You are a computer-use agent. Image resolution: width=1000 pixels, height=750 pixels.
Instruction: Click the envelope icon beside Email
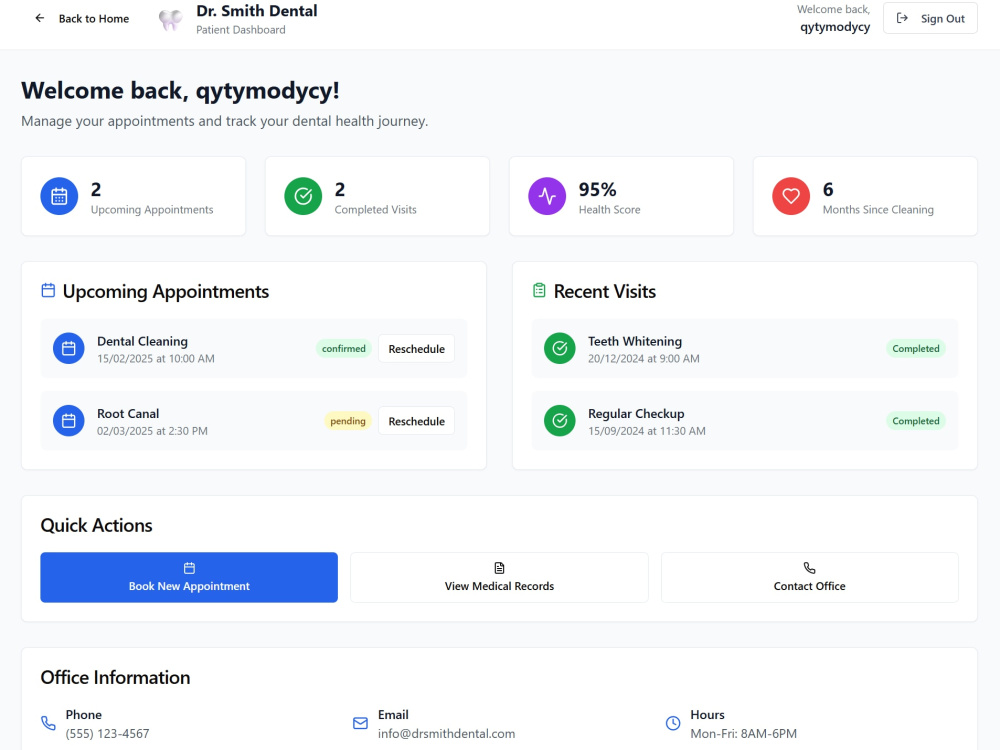tap(360, 723)
